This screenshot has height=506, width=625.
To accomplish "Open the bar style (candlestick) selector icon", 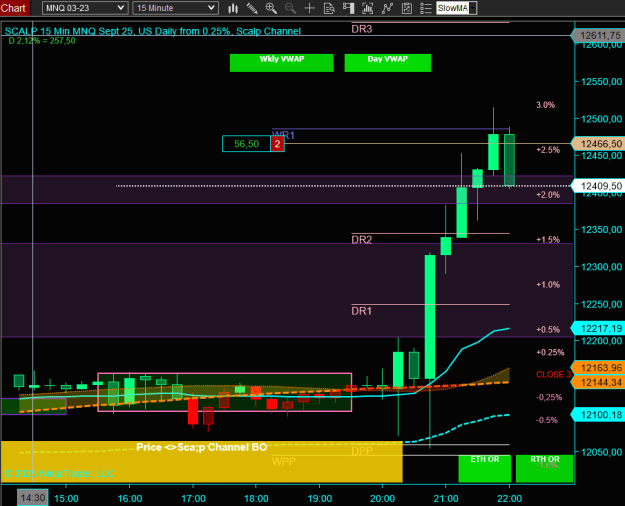I will [233, 8].
